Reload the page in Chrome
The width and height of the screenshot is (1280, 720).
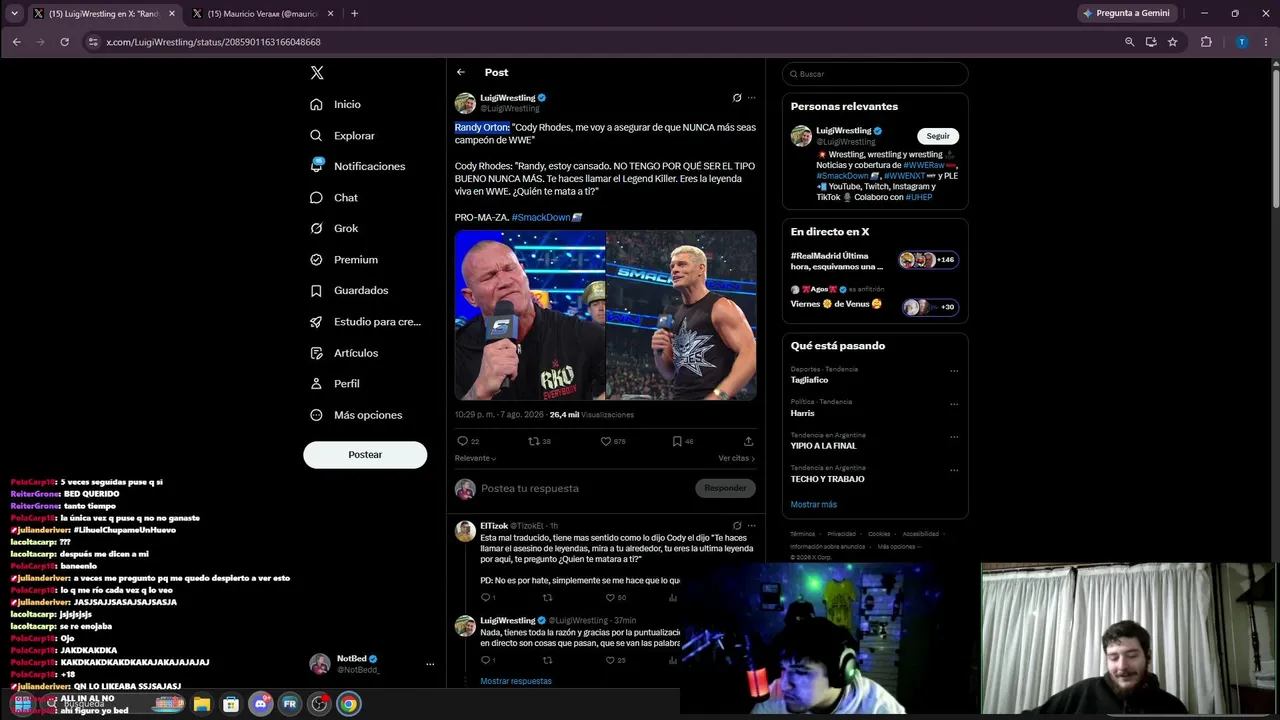[x=65, y=42]
